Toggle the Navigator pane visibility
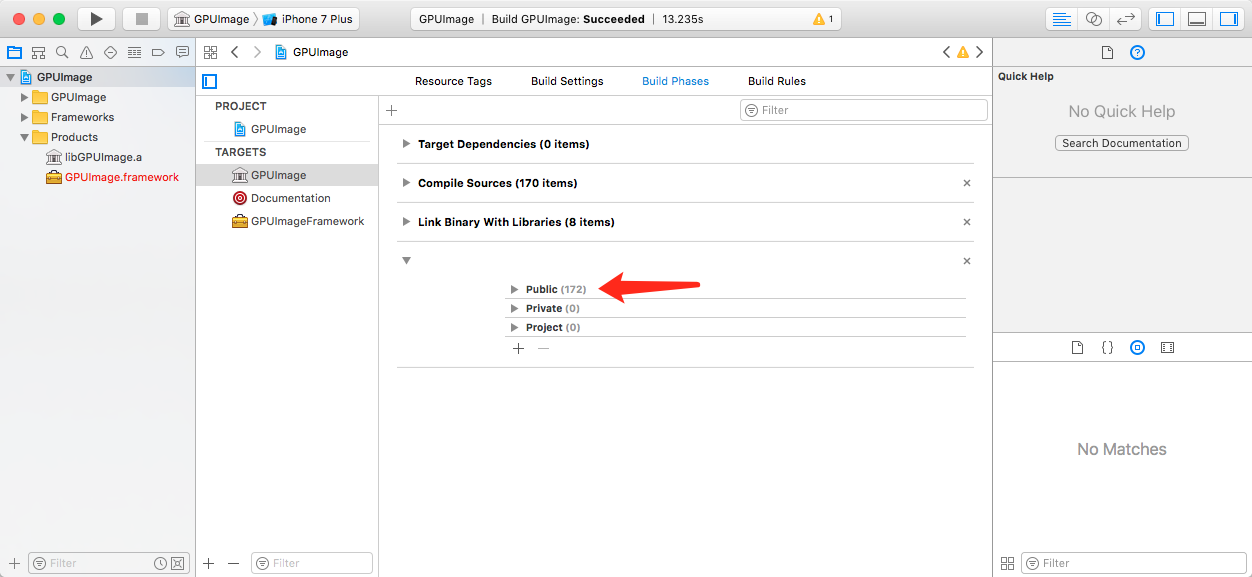The image size is (1252, 577). tap(1164, 19)
